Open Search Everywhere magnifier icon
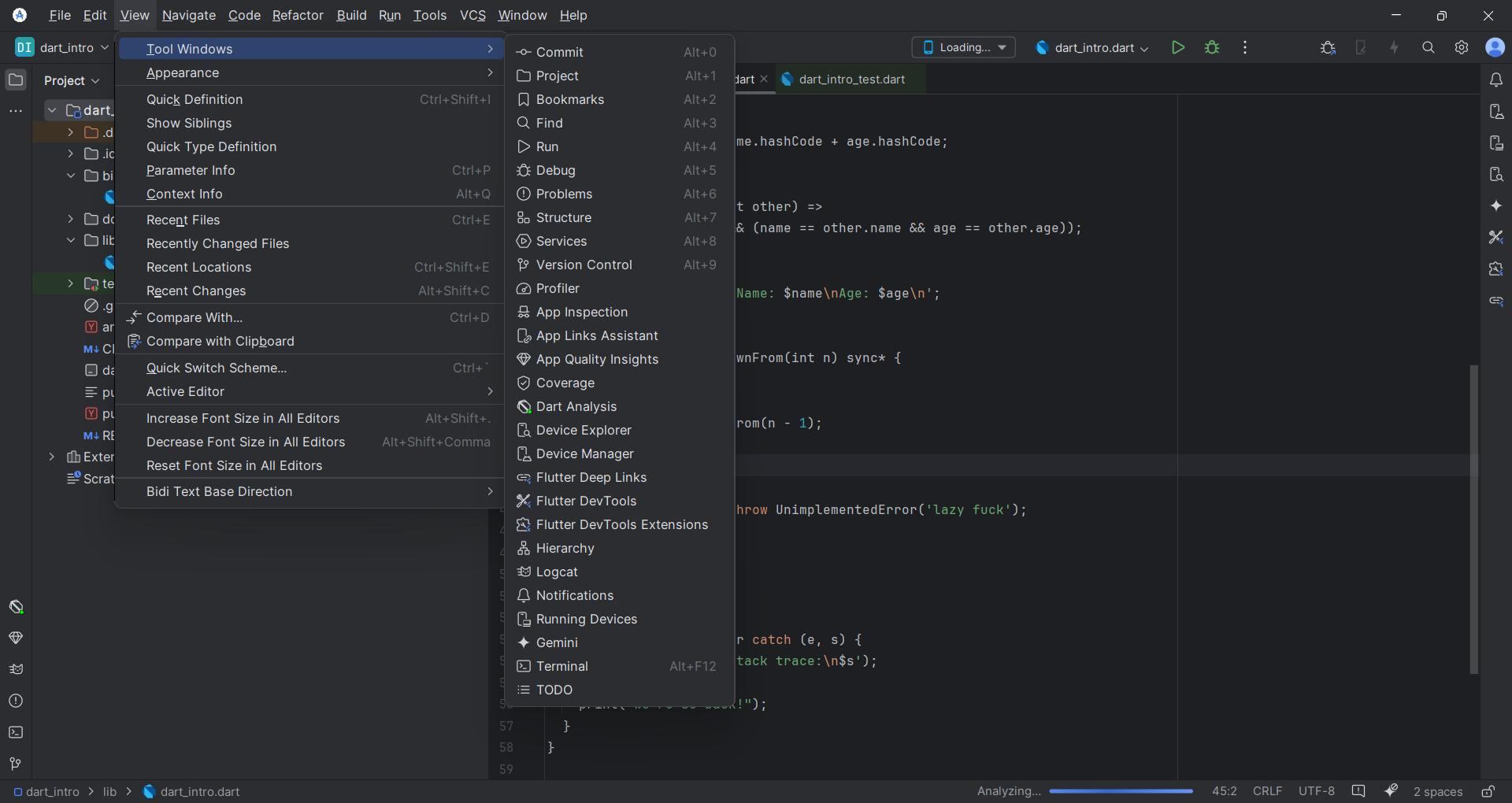The width and height of the screenshot is (1512, 803). [1428, 47]
